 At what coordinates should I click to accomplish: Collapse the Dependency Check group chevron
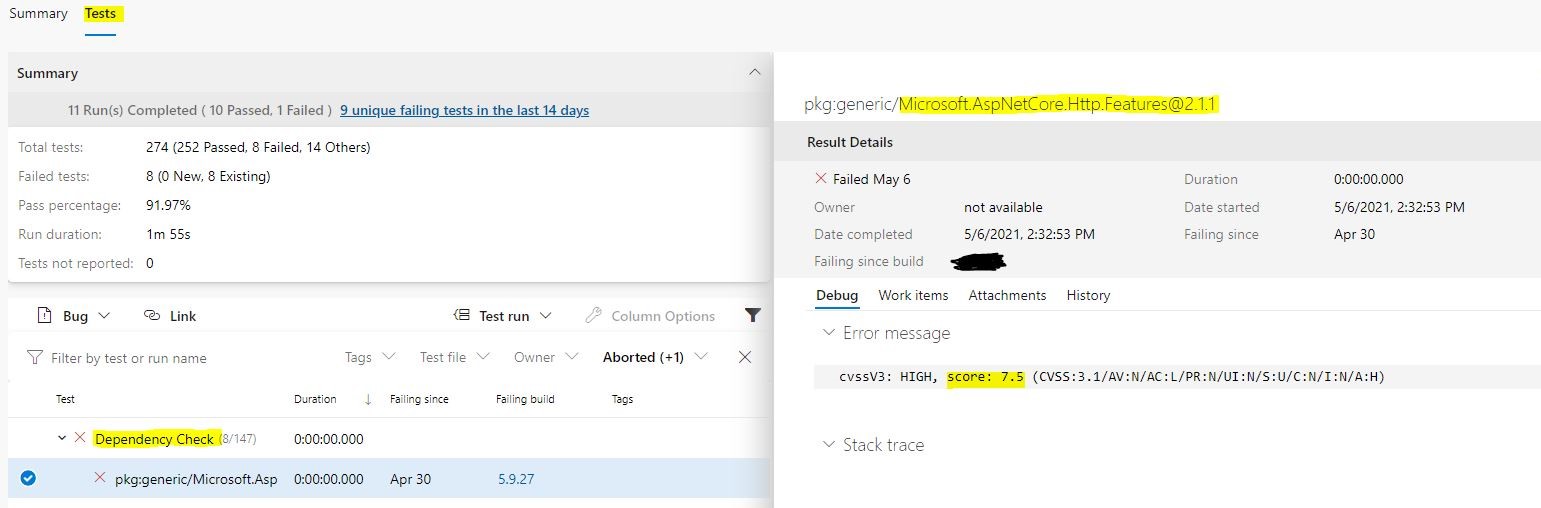[62, 438]
